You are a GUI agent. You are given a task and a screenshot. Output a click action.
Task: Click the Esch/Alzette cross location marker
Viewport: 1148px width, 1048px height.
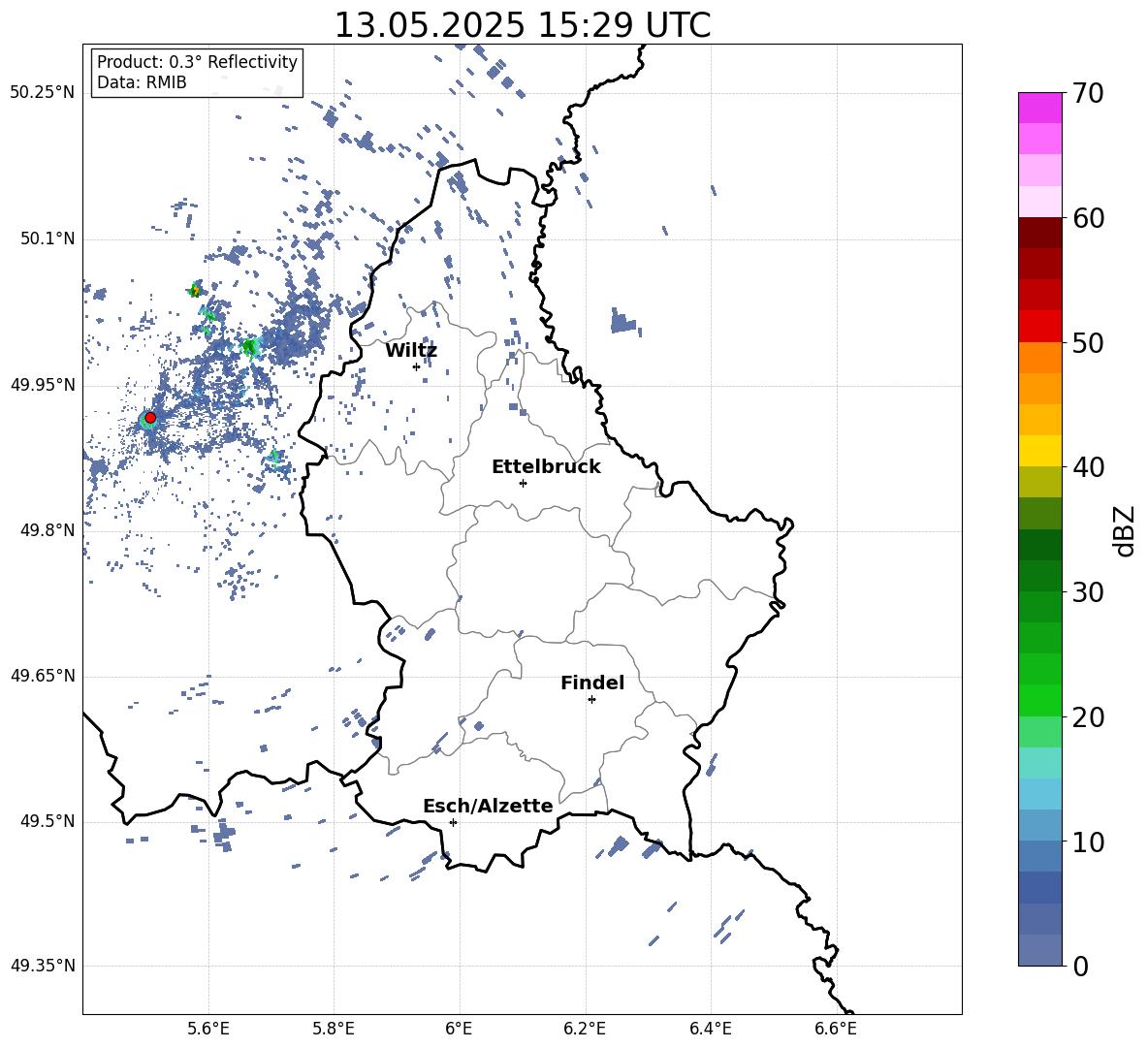(453, 822)
